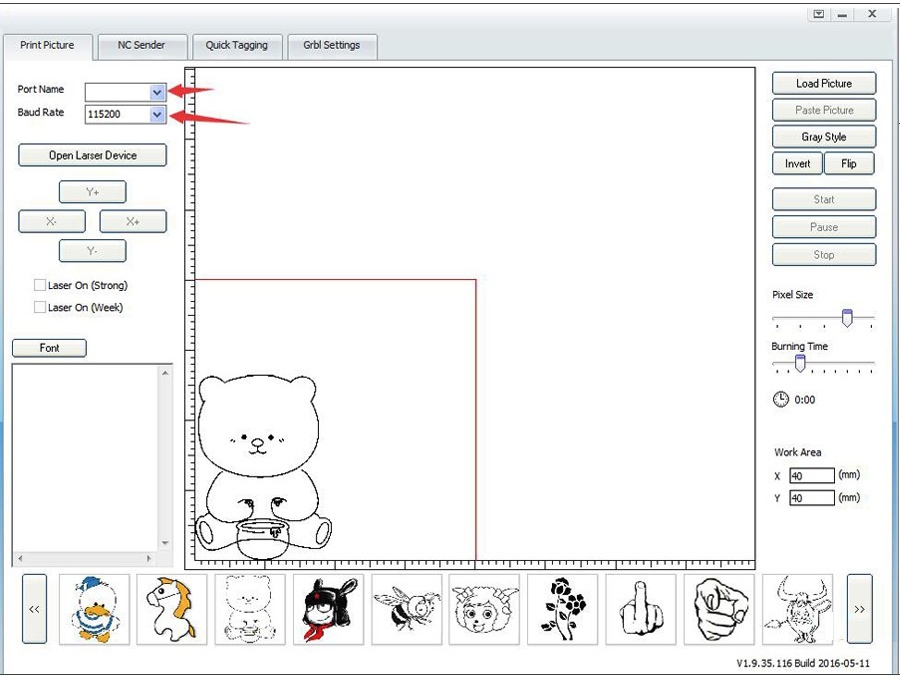This screenshot has width=900, height=677.
Task: Select the rose flower thumbnail
Action: tap(562, 609)
